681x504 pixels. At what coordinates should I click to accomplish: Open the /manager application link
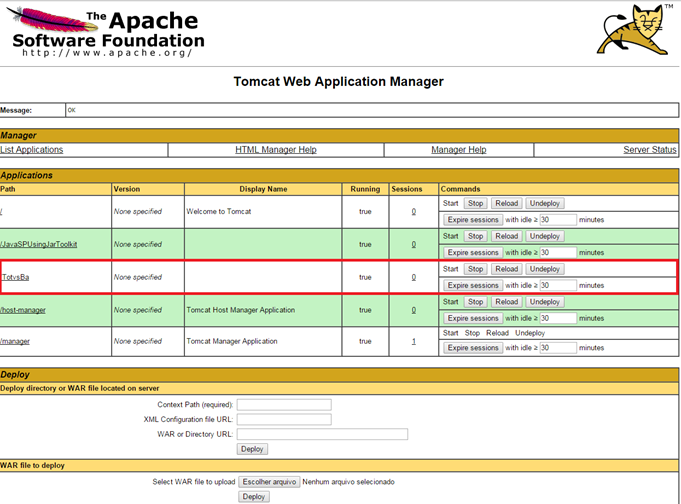pyautogui.click(x=15, y=342)
